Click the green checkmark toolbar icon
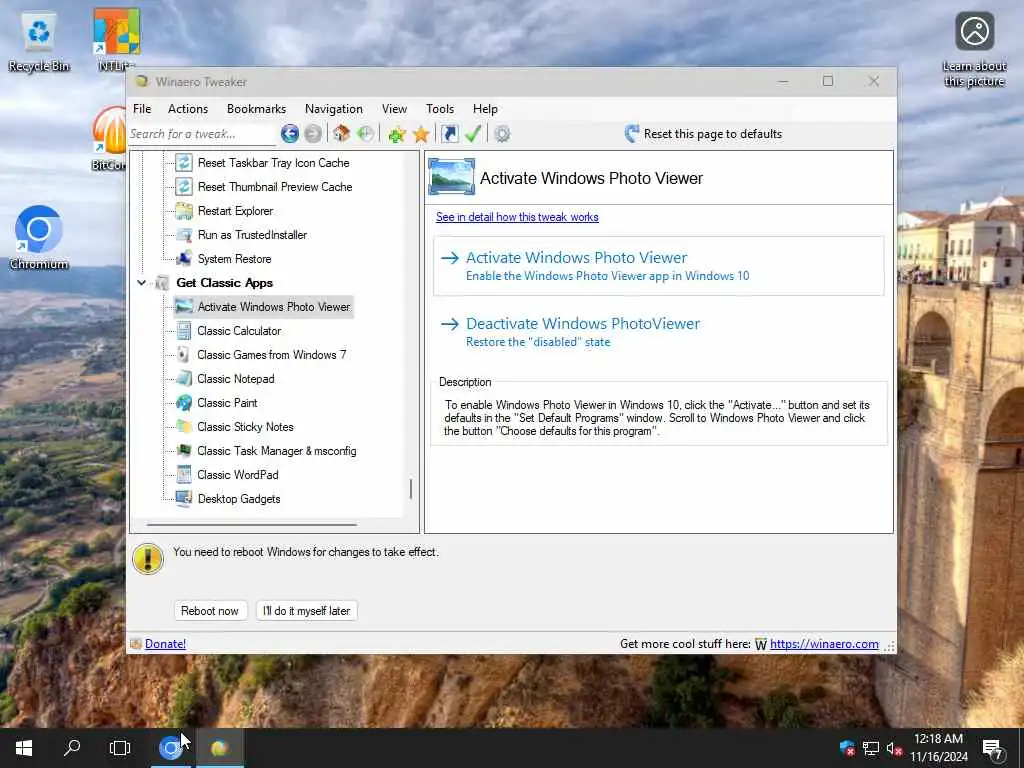 (473, 134)
